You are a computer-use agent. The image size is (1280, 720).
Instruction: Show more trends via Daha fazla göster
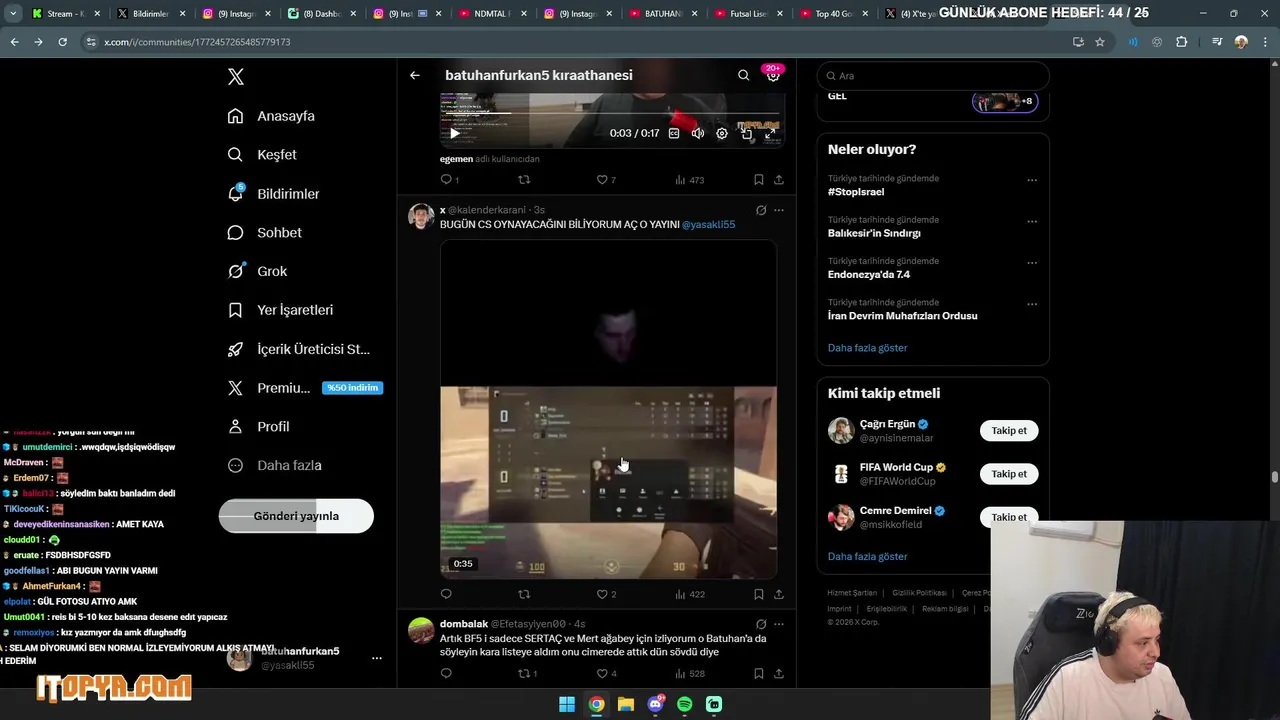click(867, 348)
